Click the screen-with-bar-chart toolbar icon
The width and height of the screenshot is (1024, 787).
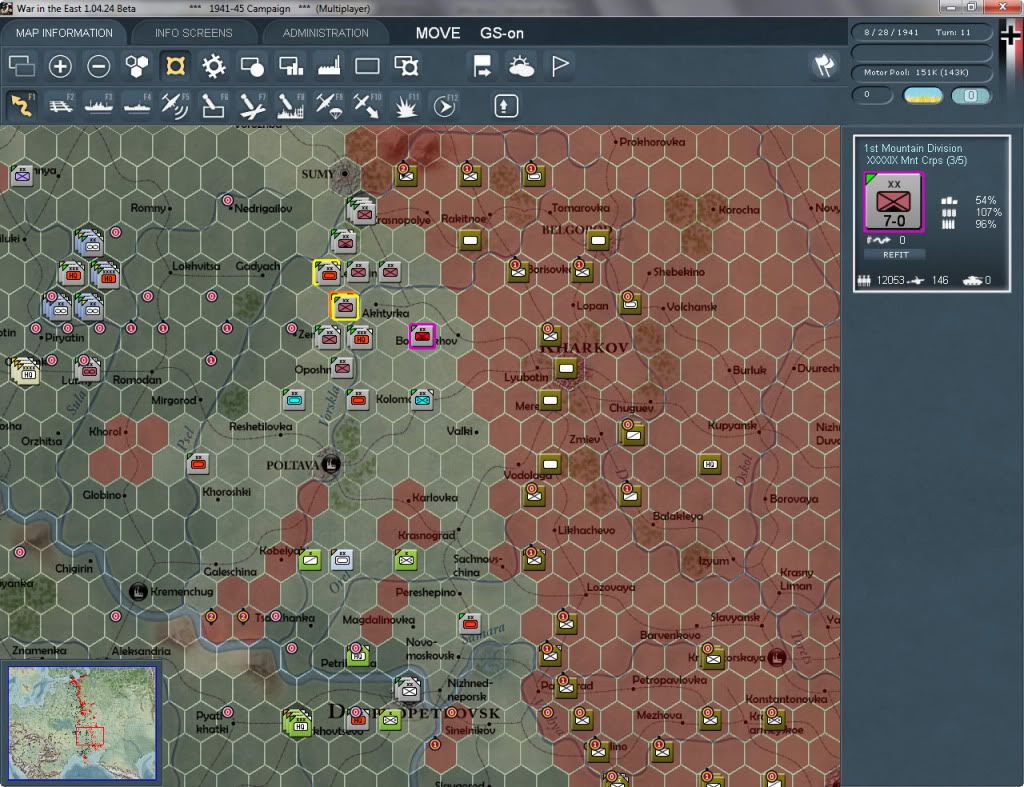[x=291, y=66]
